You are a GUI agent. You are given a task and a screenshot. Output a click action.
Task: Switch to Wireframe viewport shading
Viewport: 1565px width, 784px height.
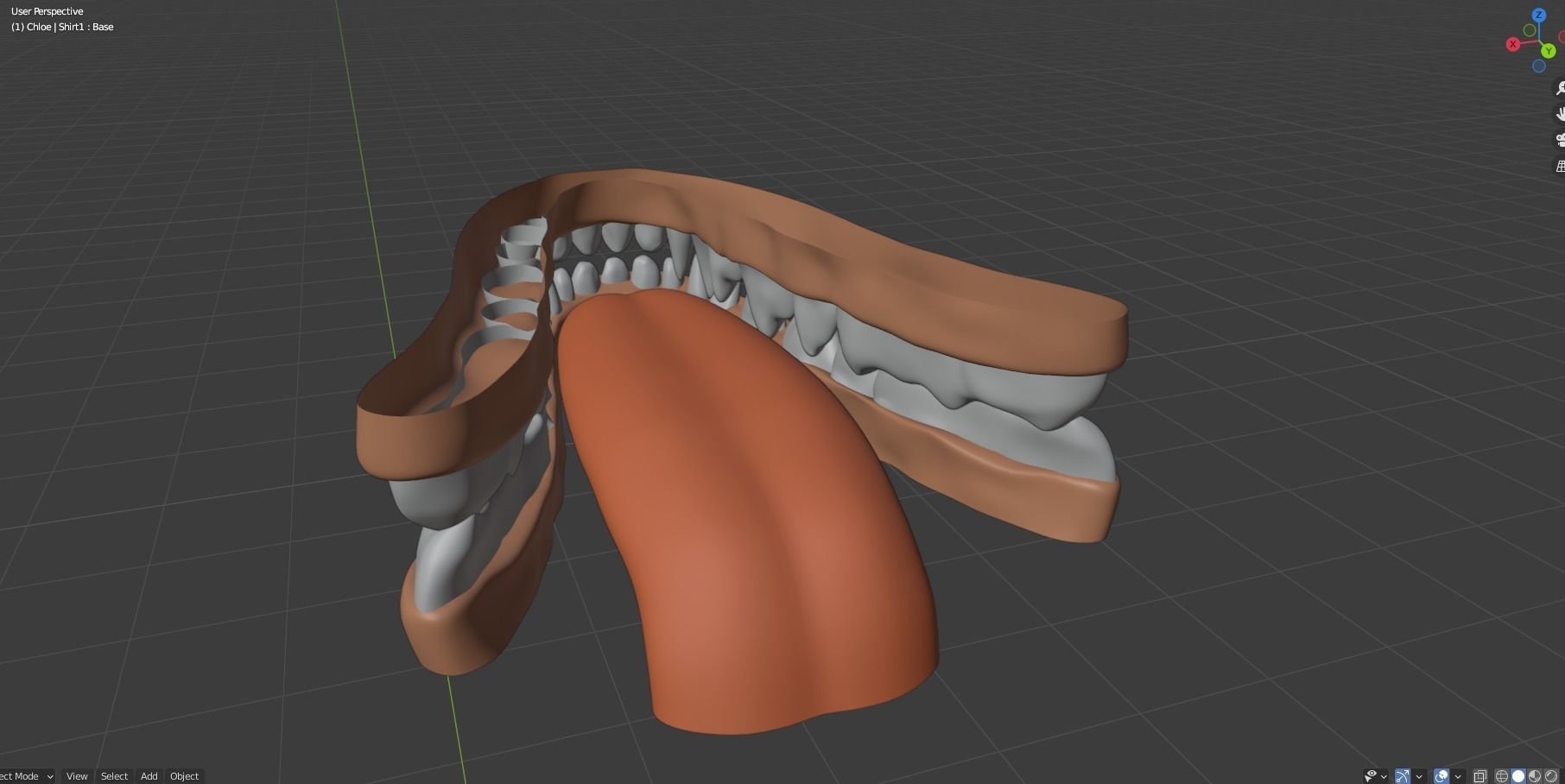point(1502,776)
